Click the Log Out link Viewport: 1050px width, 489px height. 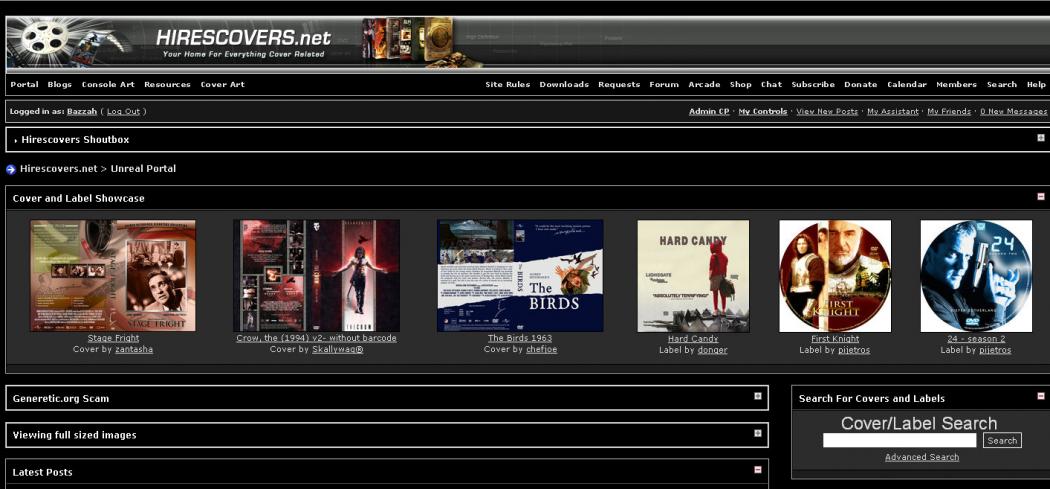pos(124,111)
